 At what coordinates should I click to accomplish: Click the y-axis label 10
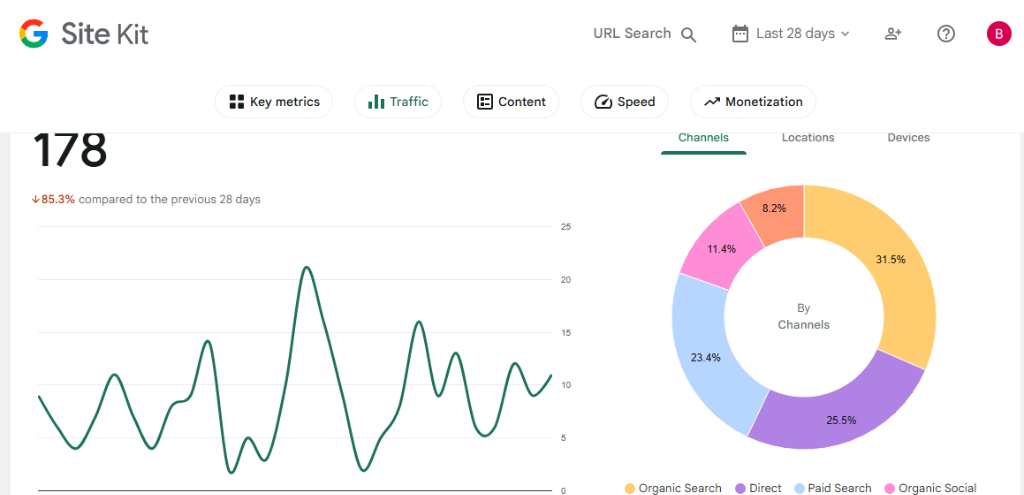click(x=566, y=385)
